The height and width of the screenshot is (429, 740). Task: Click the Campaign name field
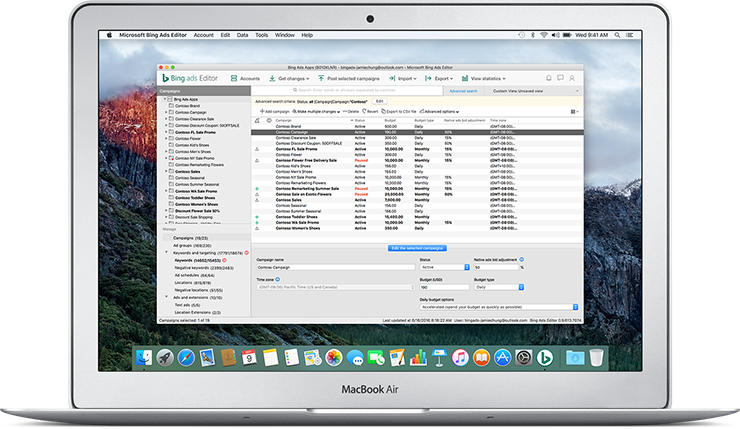point(336,267)
